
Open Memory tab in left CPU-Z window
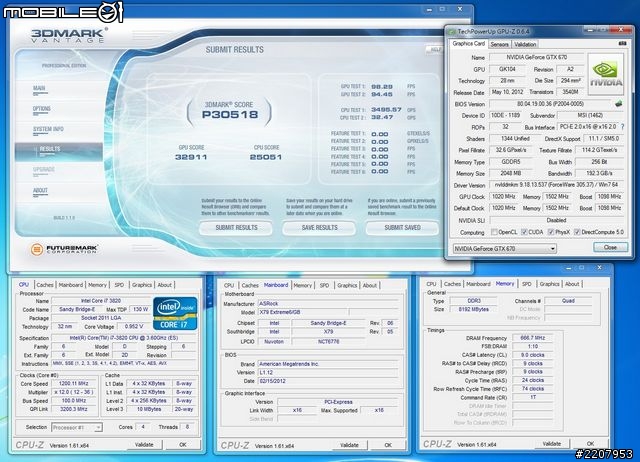pyautogui.click(x=97, y=285)
